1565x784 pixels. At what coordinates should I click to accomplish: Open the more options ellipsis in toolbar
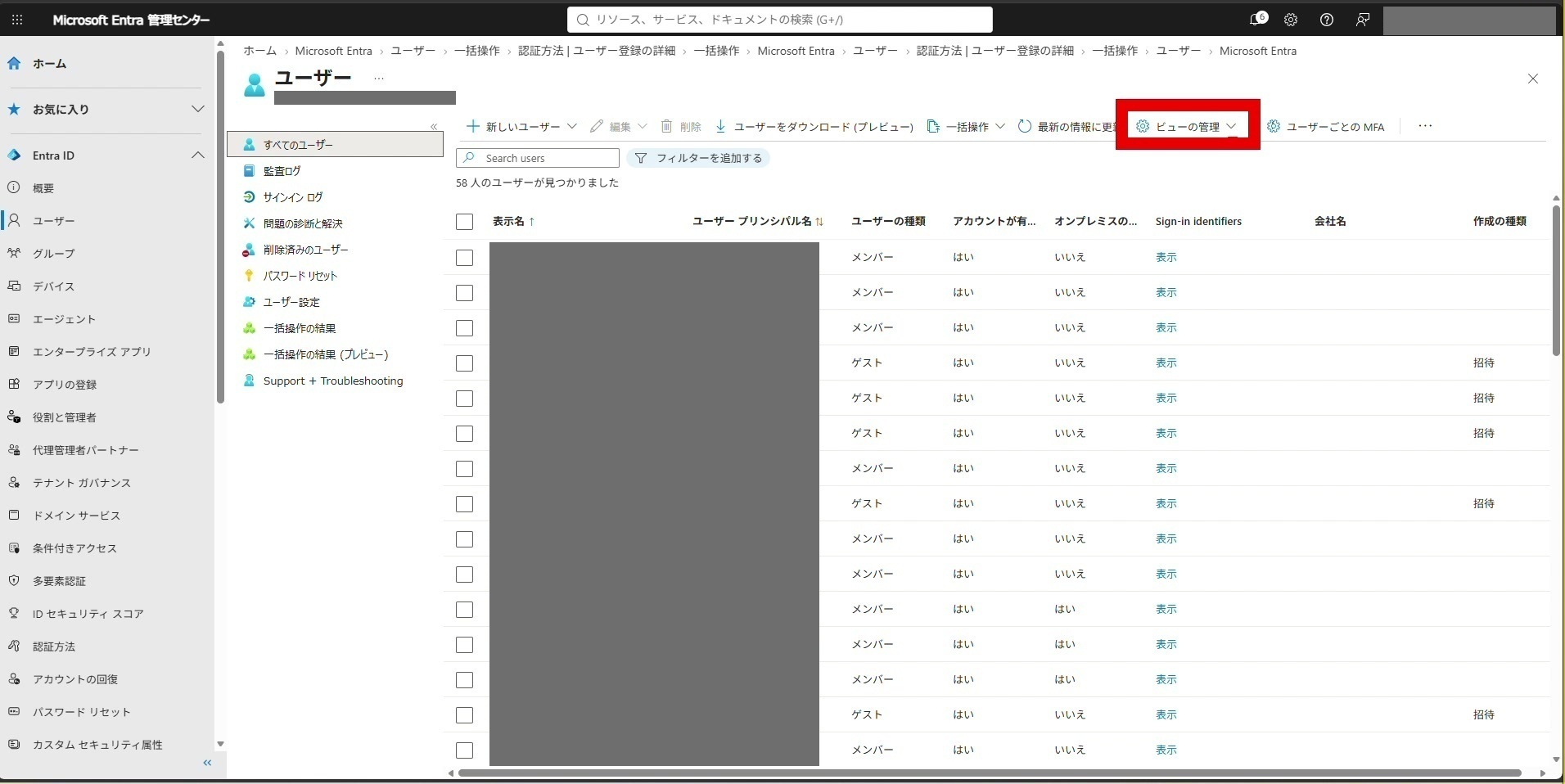1425,126
